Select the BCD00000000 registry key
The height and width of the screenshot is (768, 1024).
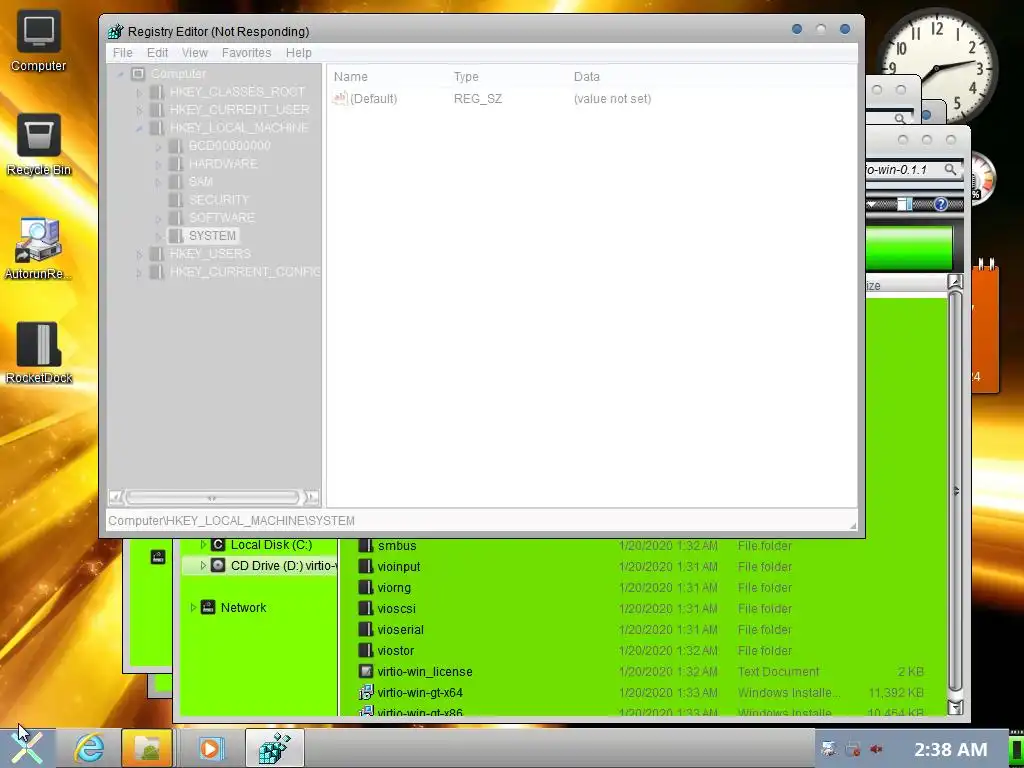click(229, 146)
